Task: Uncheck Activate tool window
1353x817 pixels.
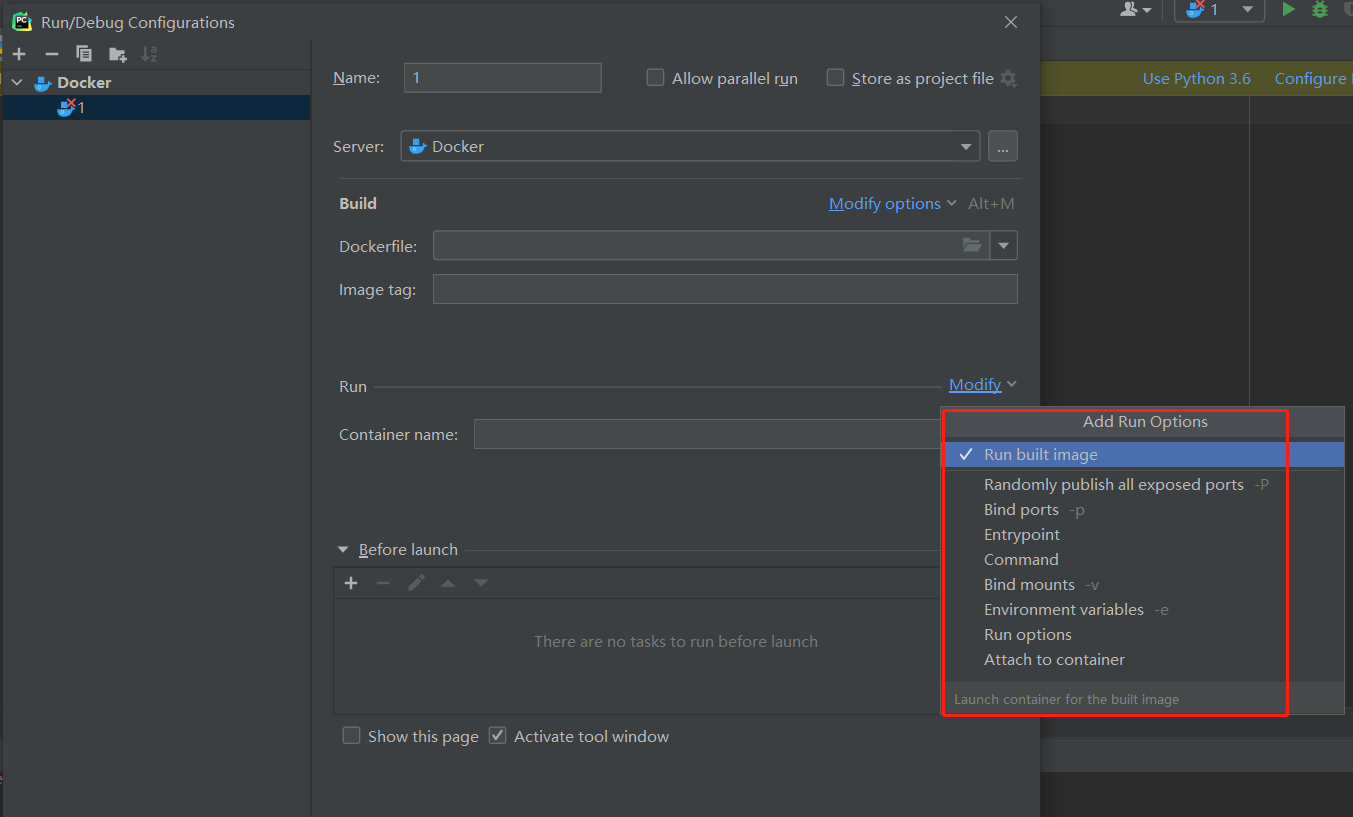Action: [x=498, y=736]
